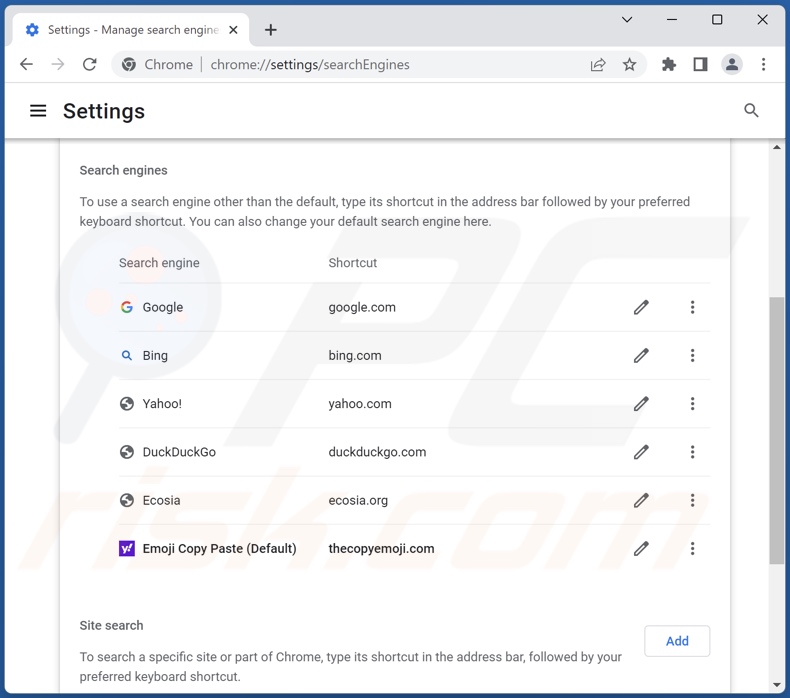
Task: Open the Extensions puzzle icon
Action: pos(669,65)
